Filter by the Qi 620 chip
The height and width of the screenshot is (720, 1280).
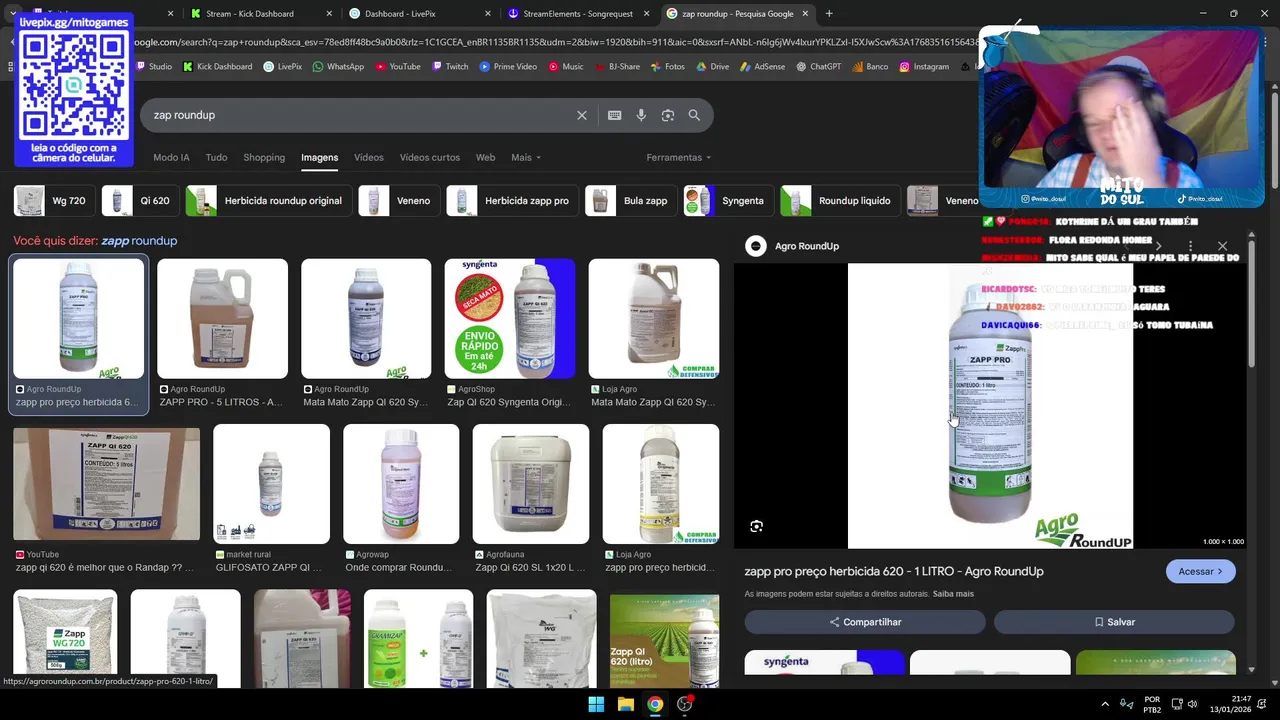(140, 201)
